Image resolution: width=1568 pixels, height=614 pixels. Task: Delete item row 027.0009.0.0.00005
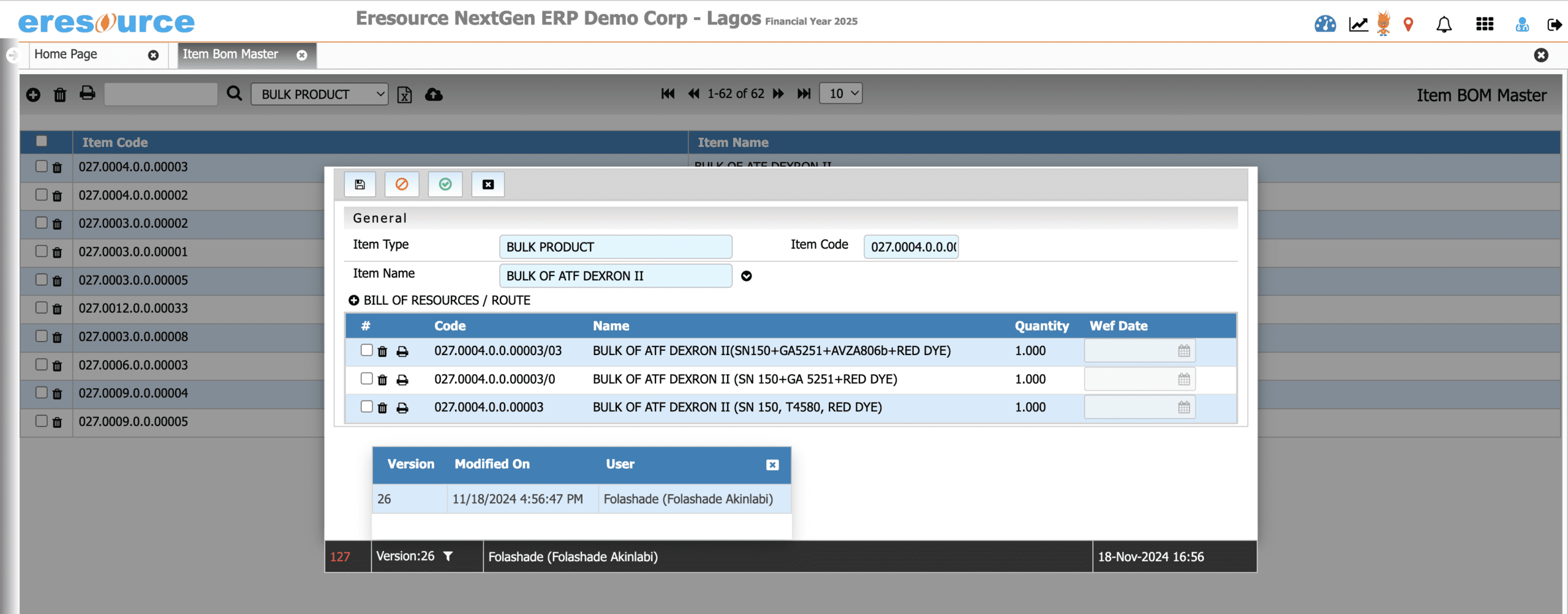coord(58,422)
